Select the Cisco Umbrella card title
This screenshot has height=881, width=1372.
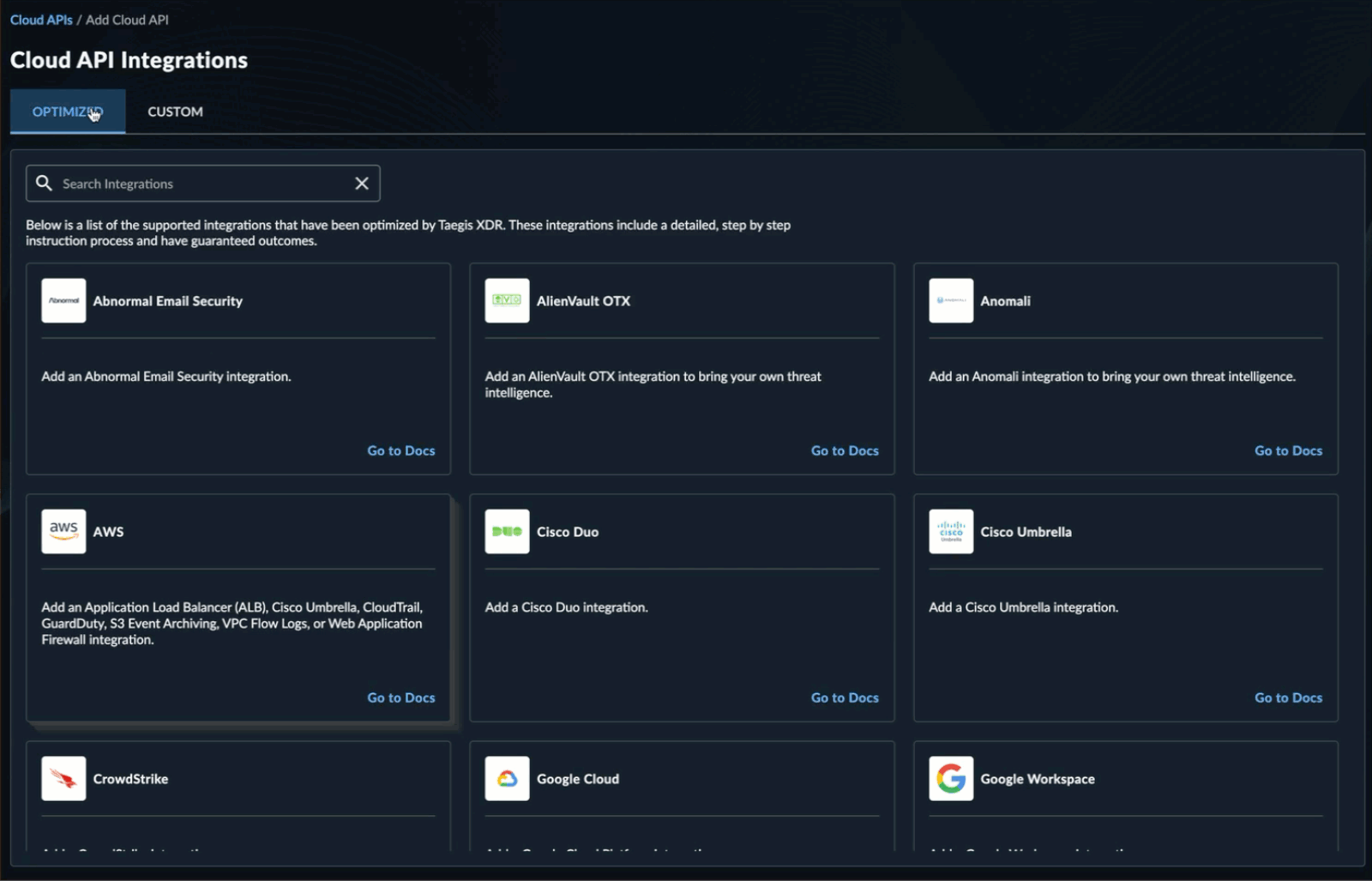click(1026, 532)
